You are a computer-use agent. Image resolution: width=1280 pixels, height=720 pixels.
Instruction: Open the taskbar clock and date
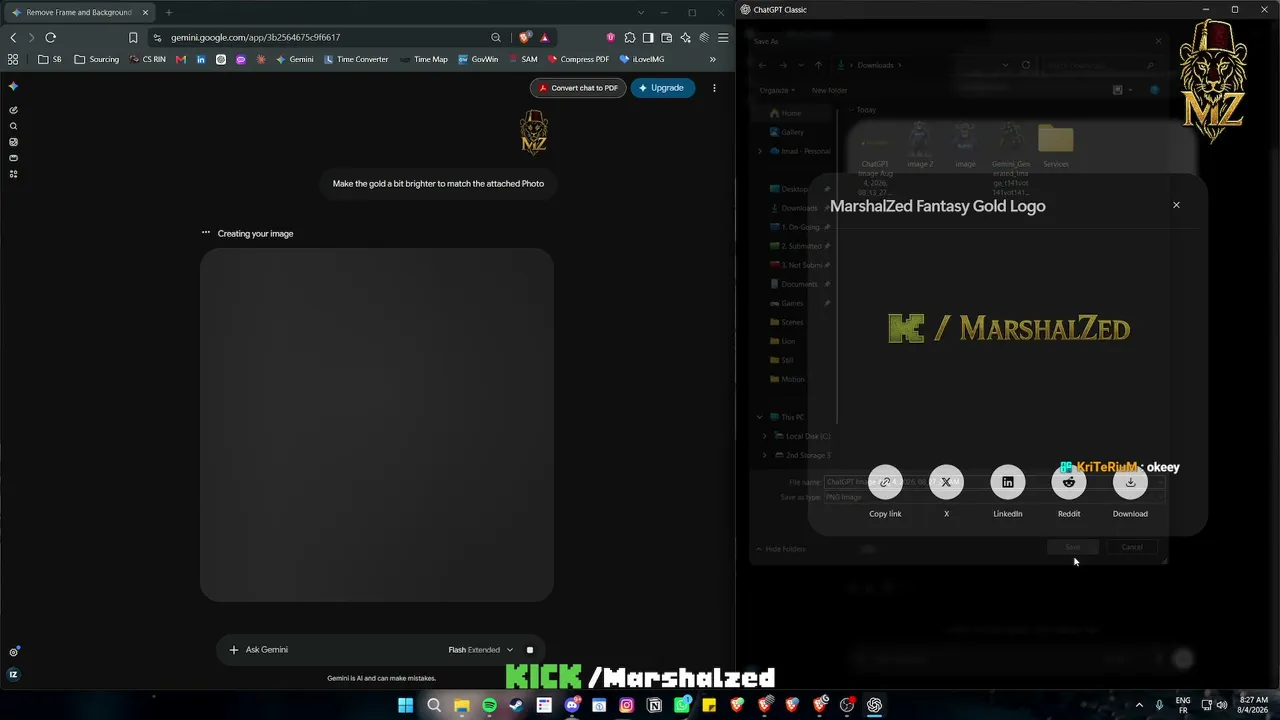coord(1253,705)
